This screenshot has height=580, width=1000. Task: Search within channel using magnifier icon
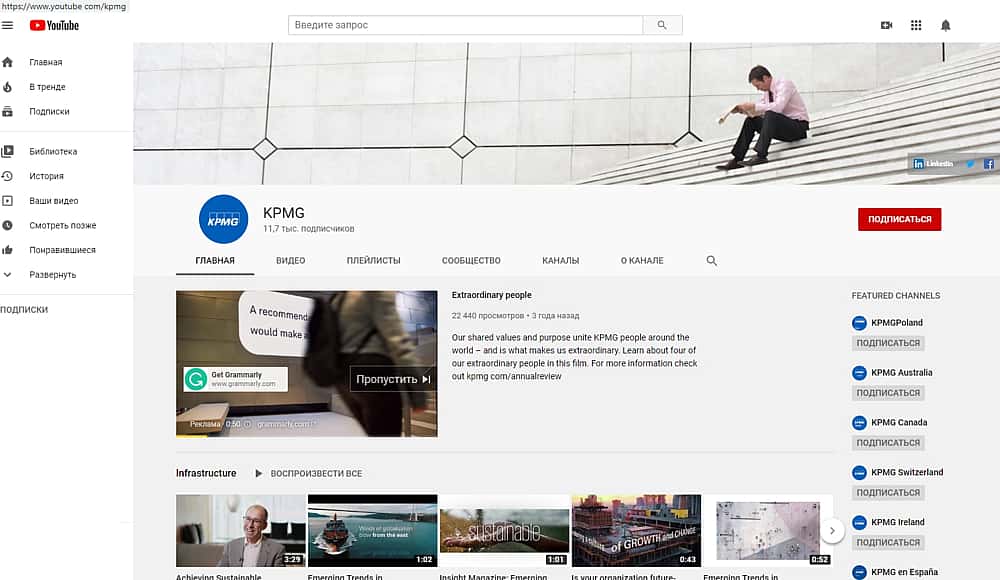(712, 260)
